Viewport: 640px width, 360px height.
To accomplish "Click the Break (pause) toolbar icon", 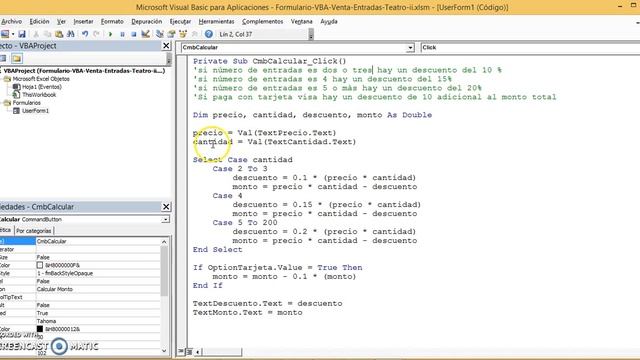I will 122,34.
